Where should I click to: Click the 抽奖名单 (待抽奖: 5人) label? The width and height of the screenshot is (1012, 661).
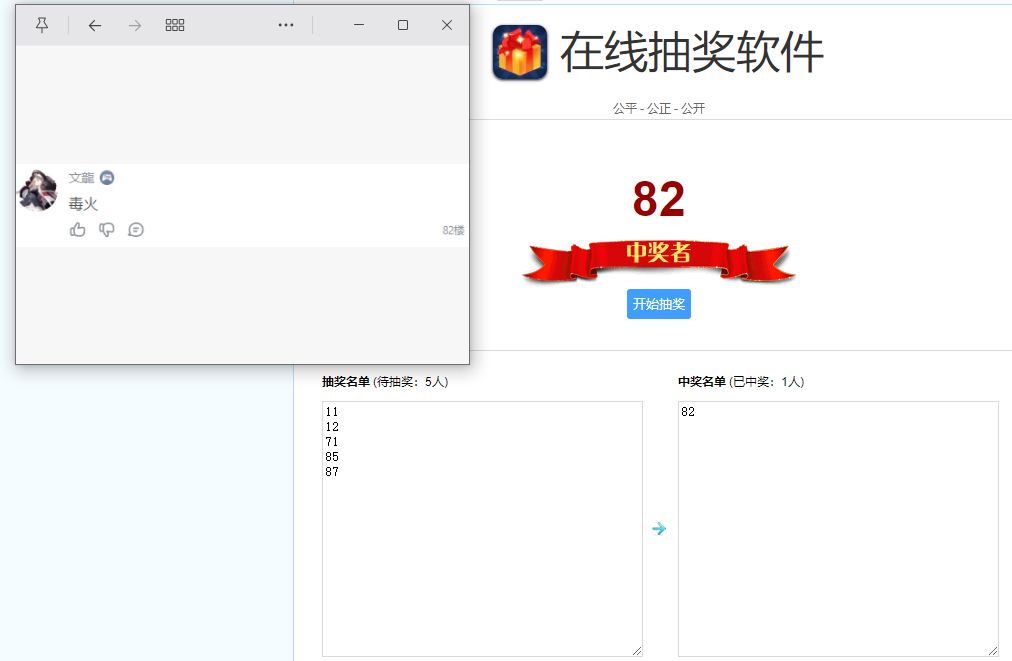point(385,381)
